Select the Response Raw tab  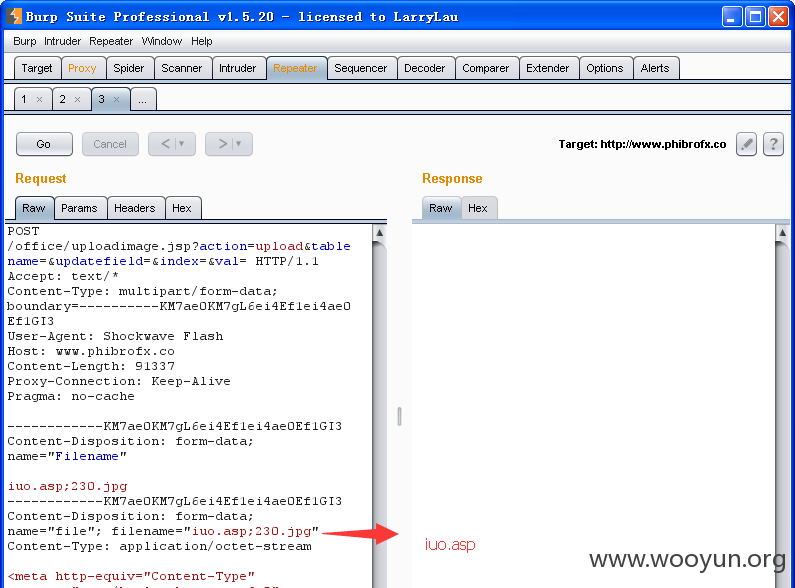coord(441,208)
